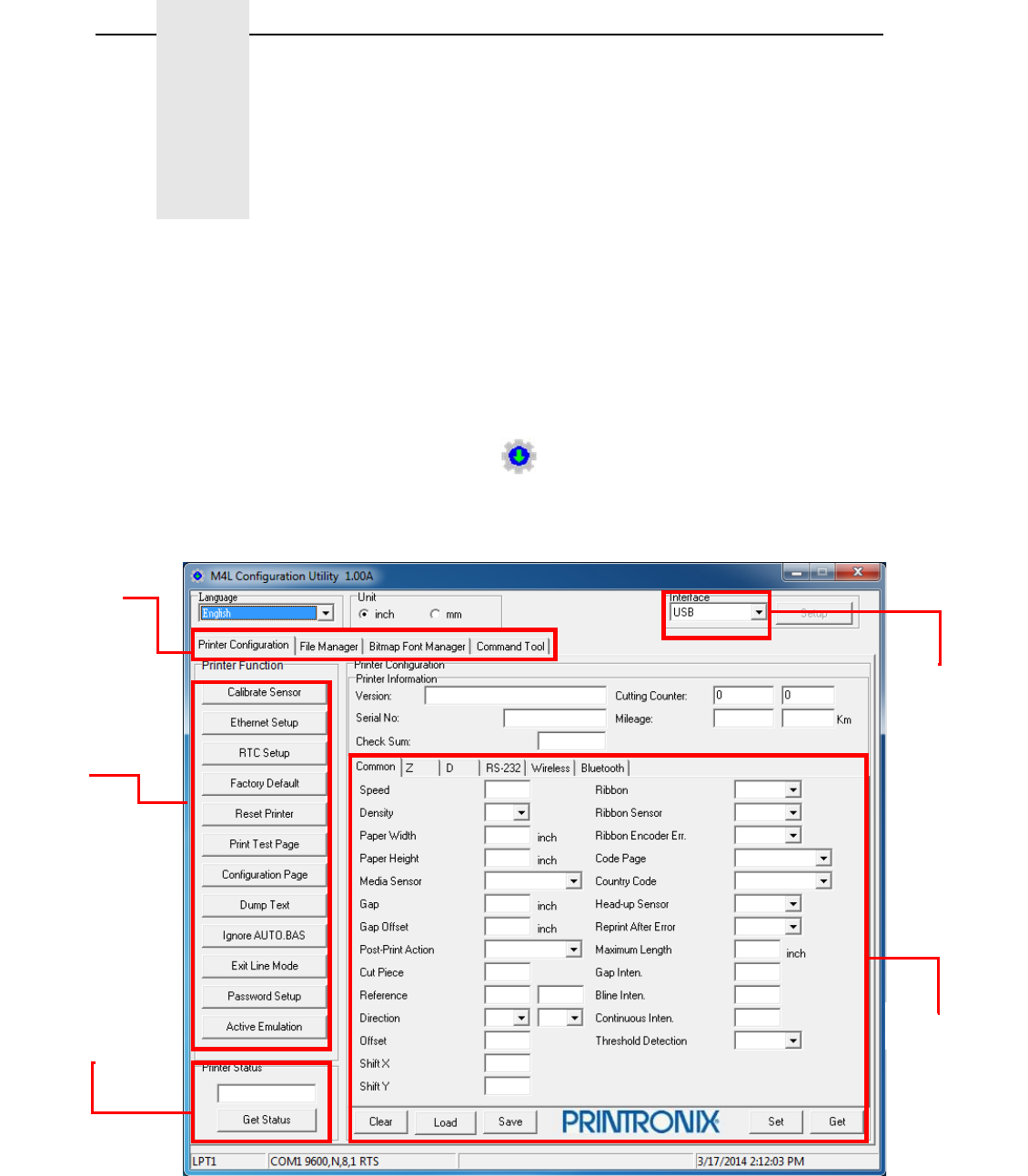Switch to File Manager tab
The width and height of the screenshot is (1028, 1176).
click(328, 647)
